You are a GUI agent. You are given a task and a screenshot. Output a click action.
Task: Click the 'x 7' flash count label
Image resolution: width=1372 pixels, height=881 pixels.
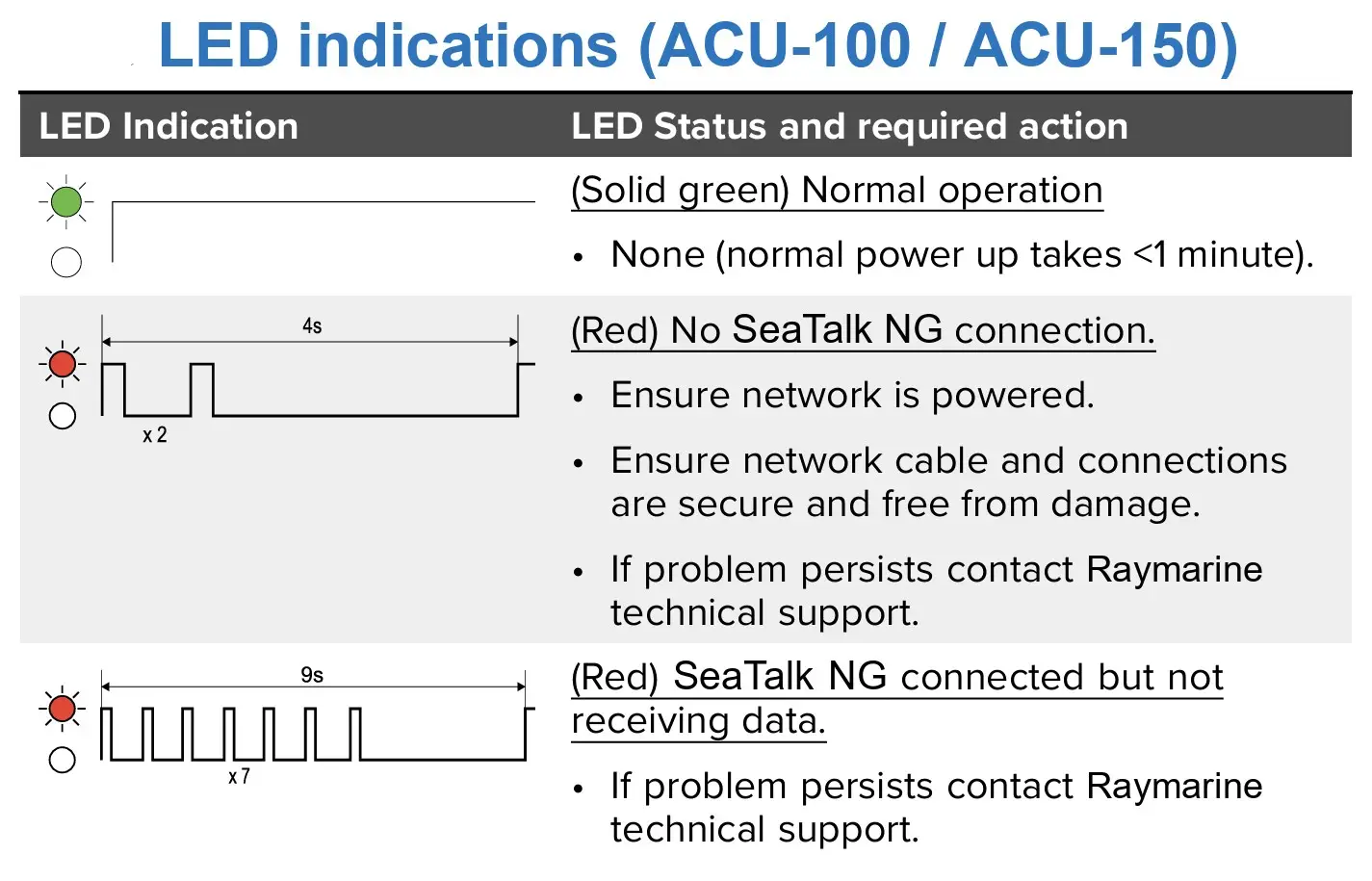[240, 776]
